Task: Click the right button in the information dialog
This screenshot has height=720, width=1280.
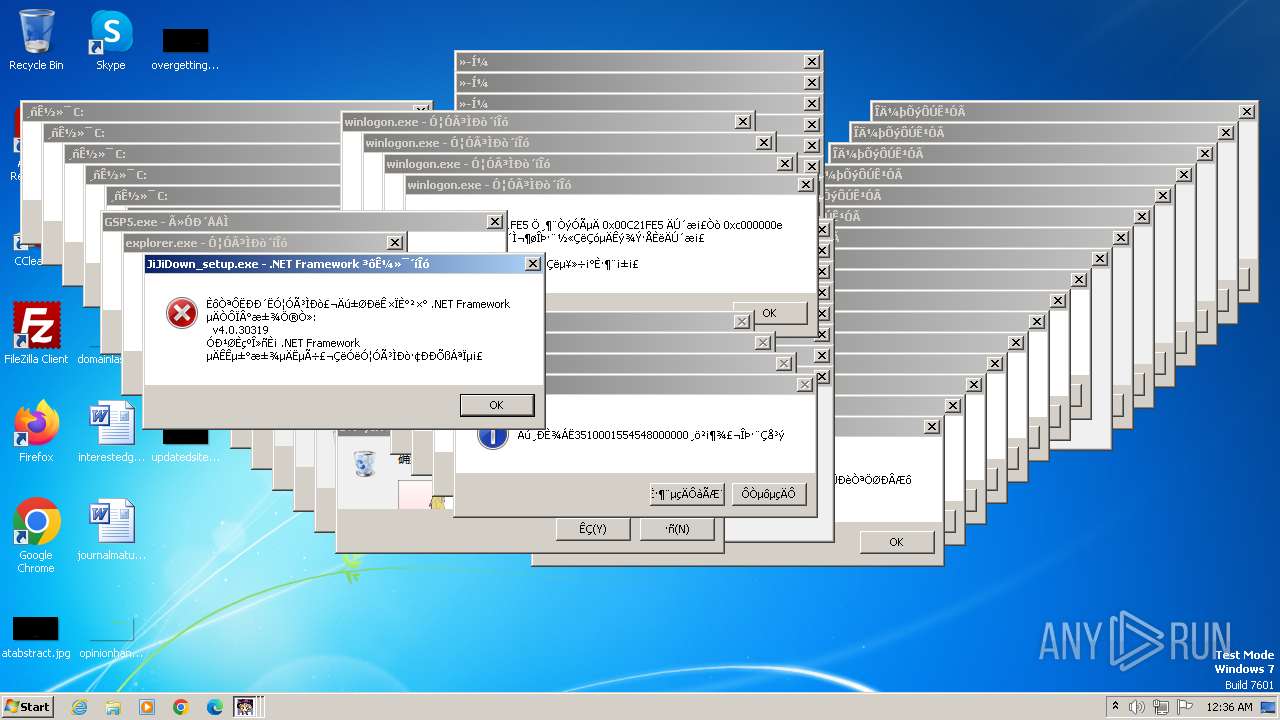Action: (x=769, y=493)
